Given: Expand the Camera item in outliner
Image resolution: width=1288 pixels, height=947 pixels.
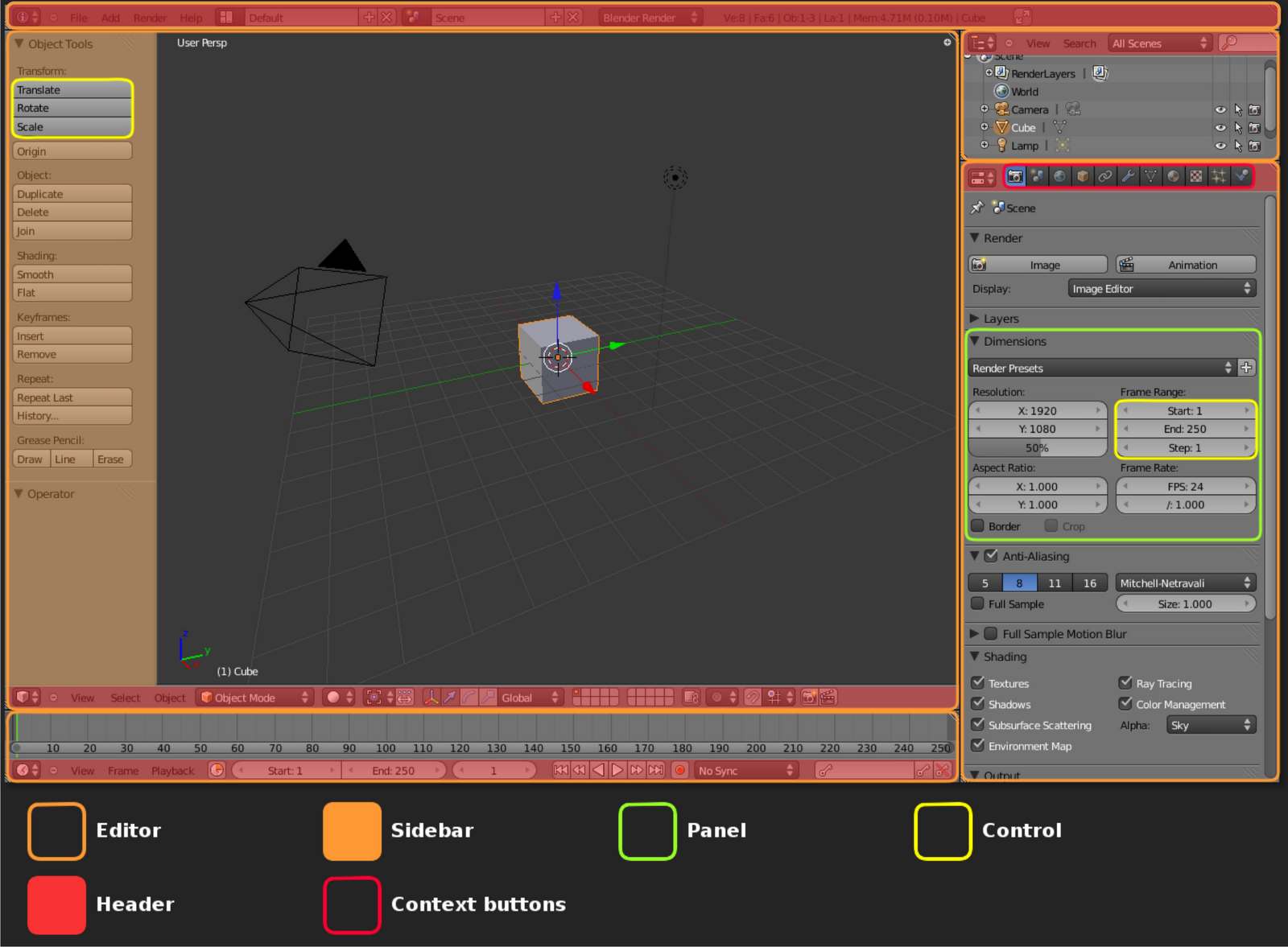Looking at the screenshot, I should (984, 109).
